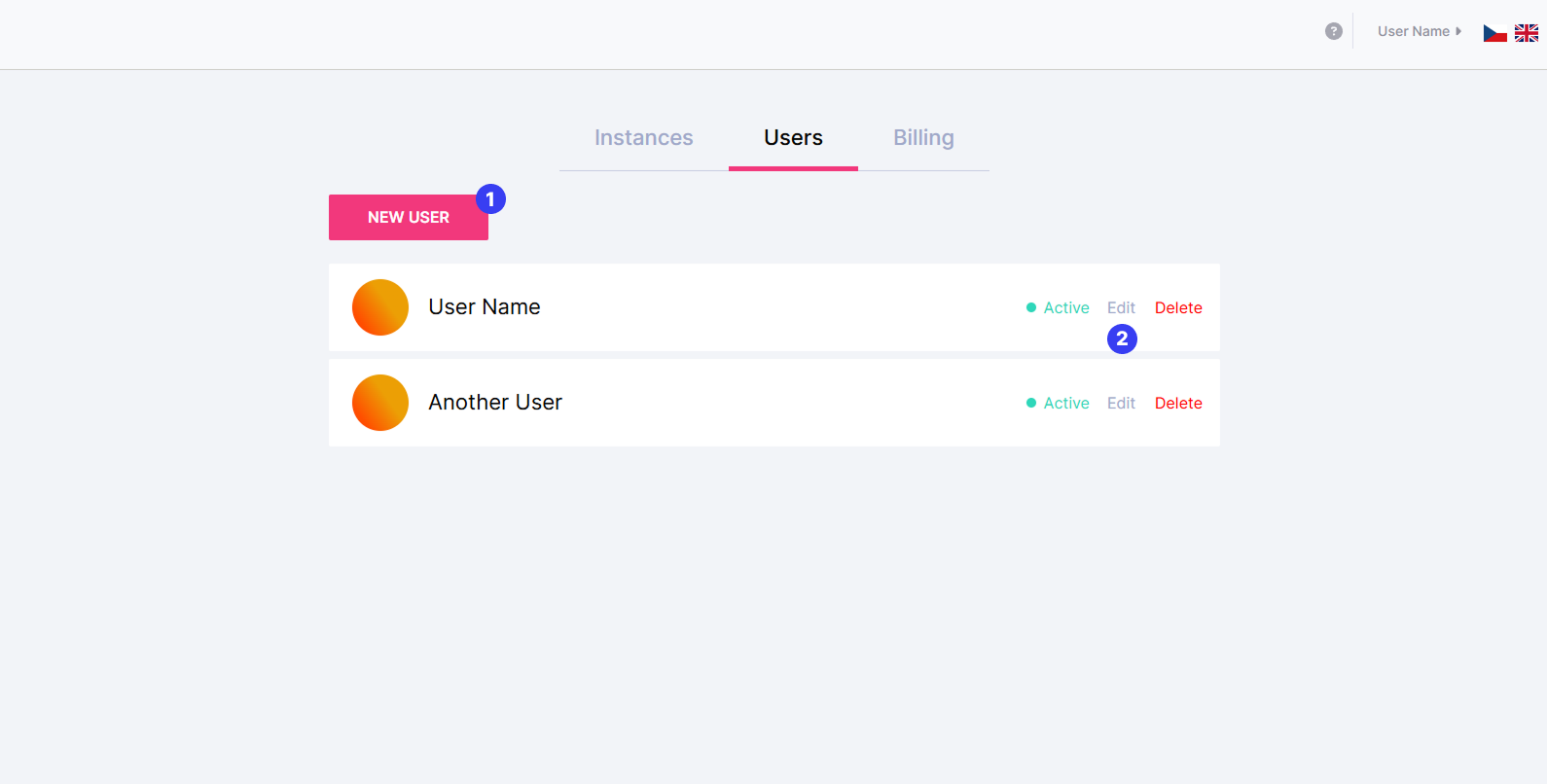This screenshot has width=1547, height=784.
Task: Switch language to English UK flag
Action: click(1527, 33)
